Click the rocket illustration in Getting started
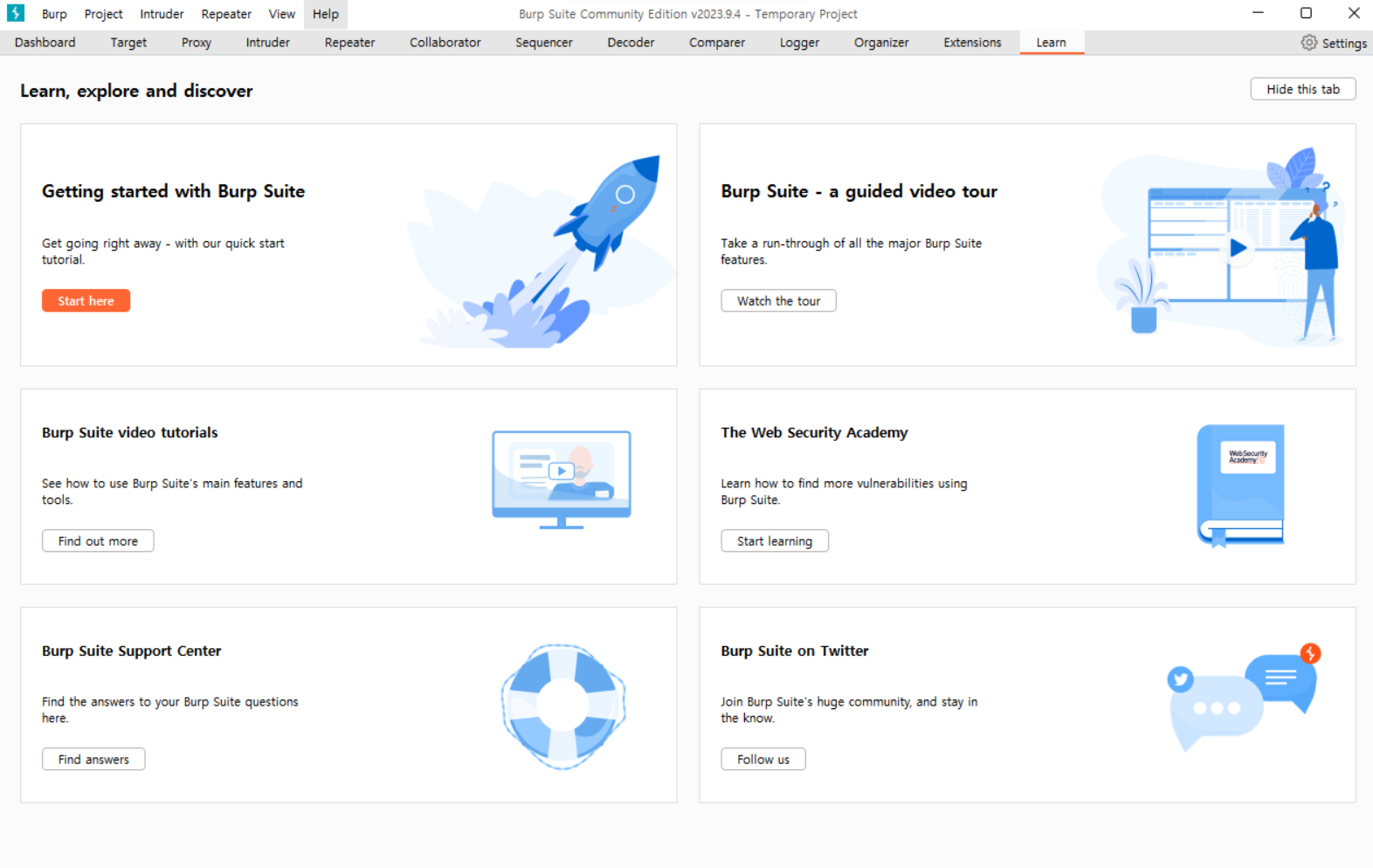 pos(542,251)
